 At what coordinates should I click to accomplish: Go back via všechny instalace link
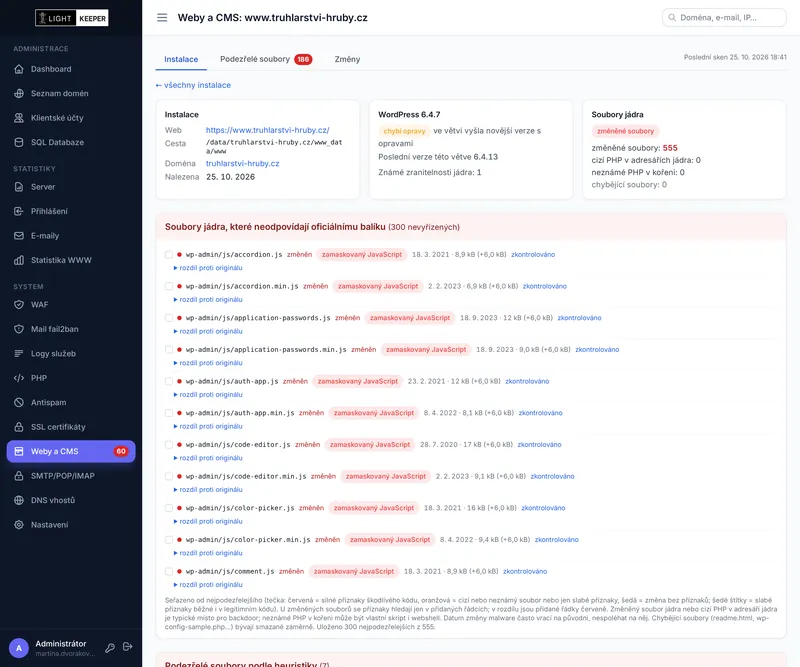193,85
